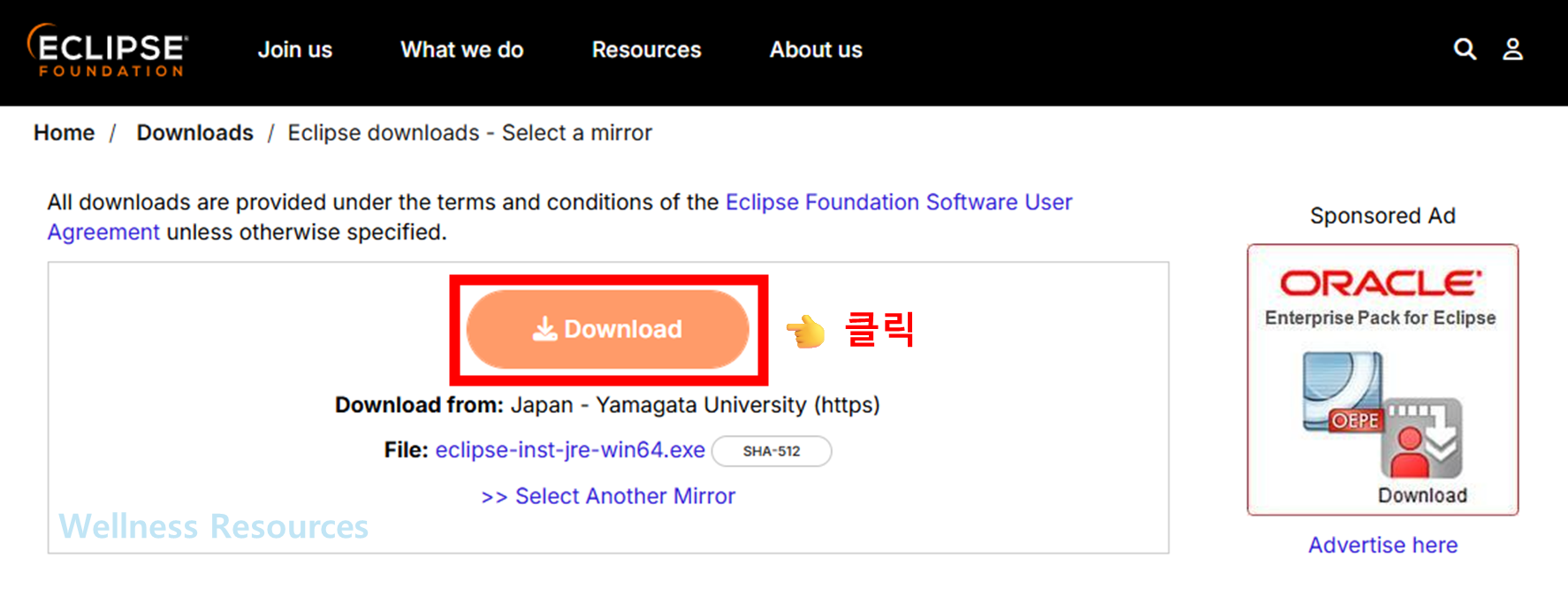Screen dimensions: 1568x597
Task: Click the 'Japan - Yamagata University (https)' text
Action: (x=695, y=405)
